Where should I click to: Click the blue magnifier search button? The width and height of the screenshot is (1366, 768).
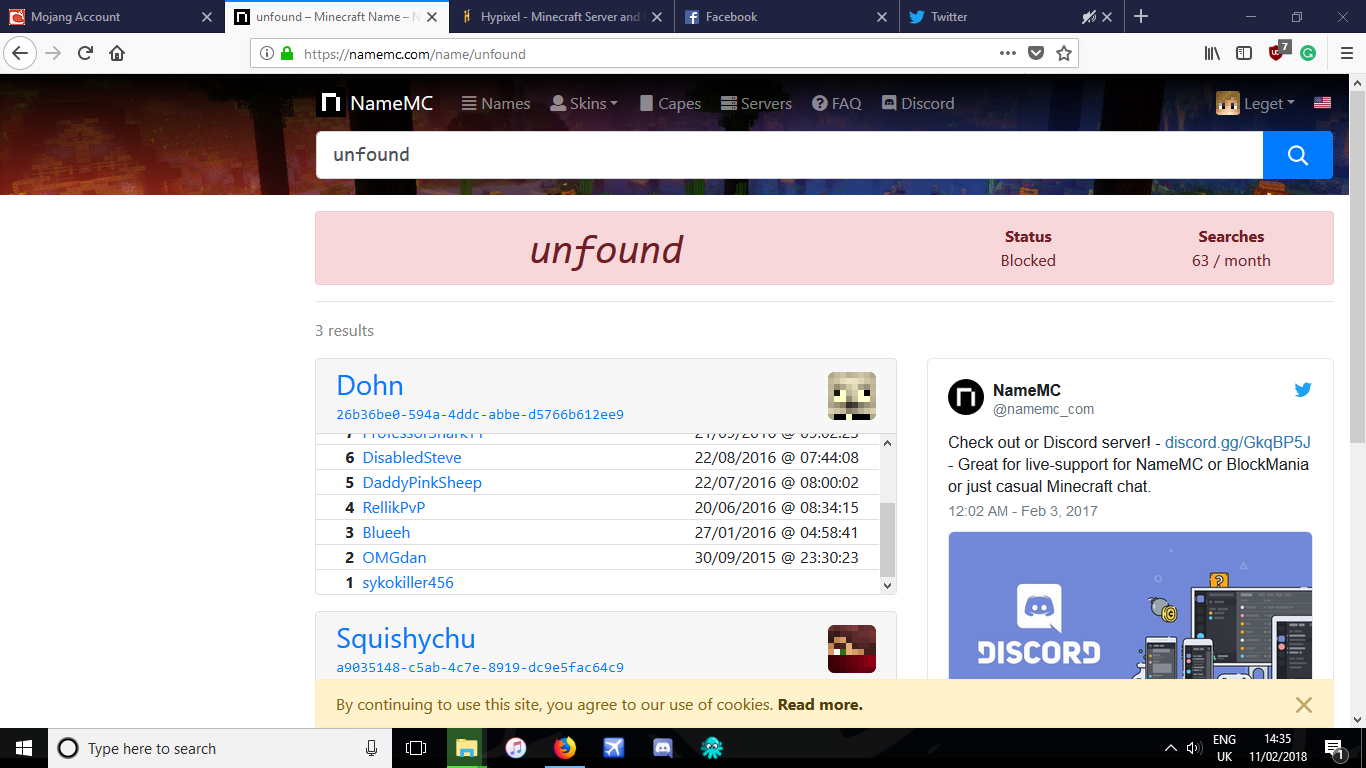[x=1298, y=155]
